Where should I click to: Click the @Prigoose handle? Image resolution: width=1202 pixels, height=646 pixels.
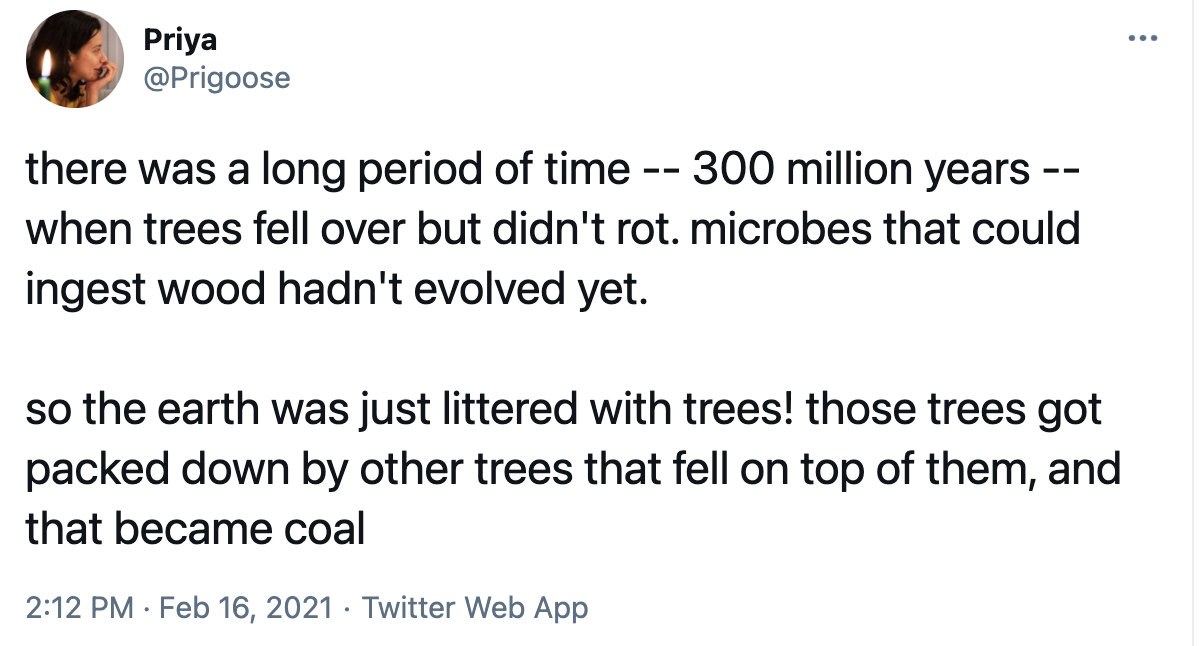(x=217, y=76)
